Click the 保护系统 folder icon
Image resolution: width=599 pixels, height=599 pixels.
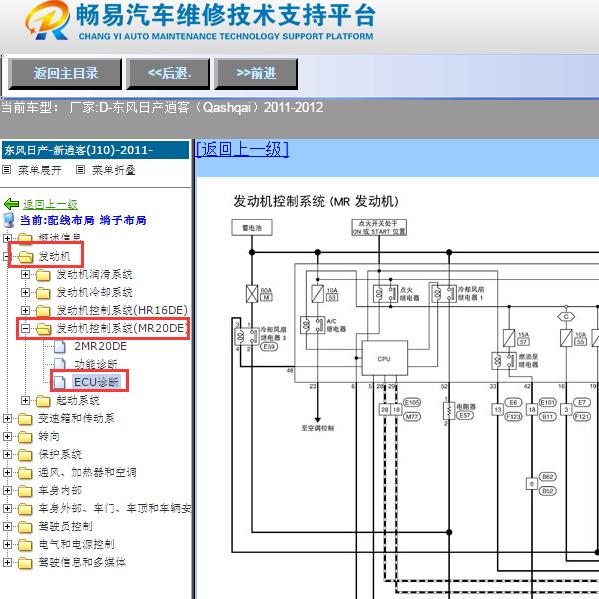[x=25, y=455]
